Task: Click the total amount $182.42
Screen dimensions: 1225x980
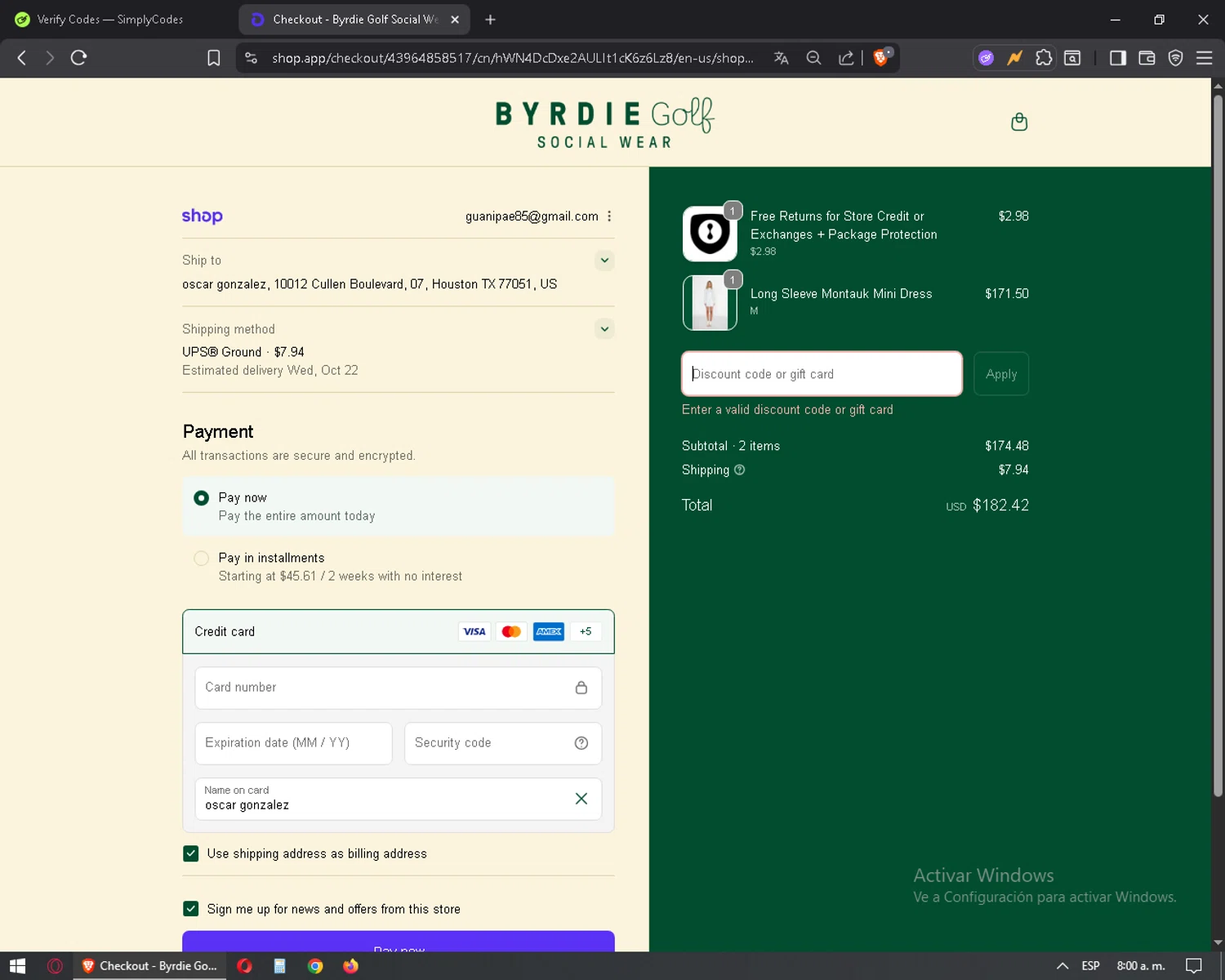Action: point(1000,506)
